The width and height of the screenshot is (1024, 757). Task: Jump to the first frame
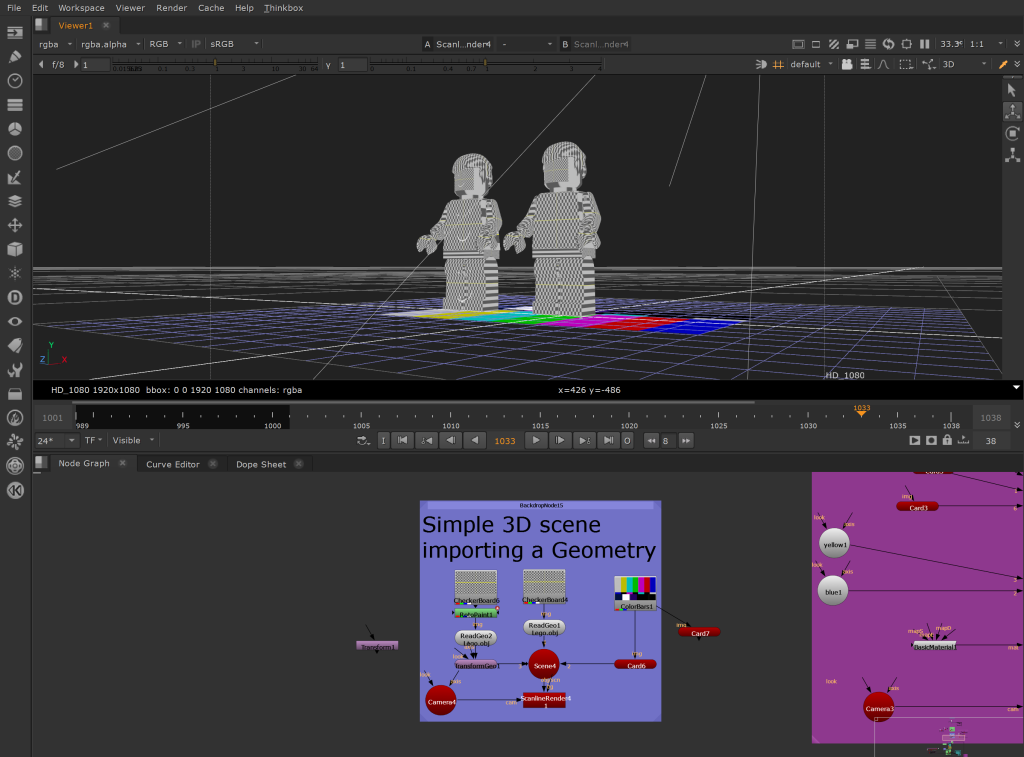coord(402,440)
